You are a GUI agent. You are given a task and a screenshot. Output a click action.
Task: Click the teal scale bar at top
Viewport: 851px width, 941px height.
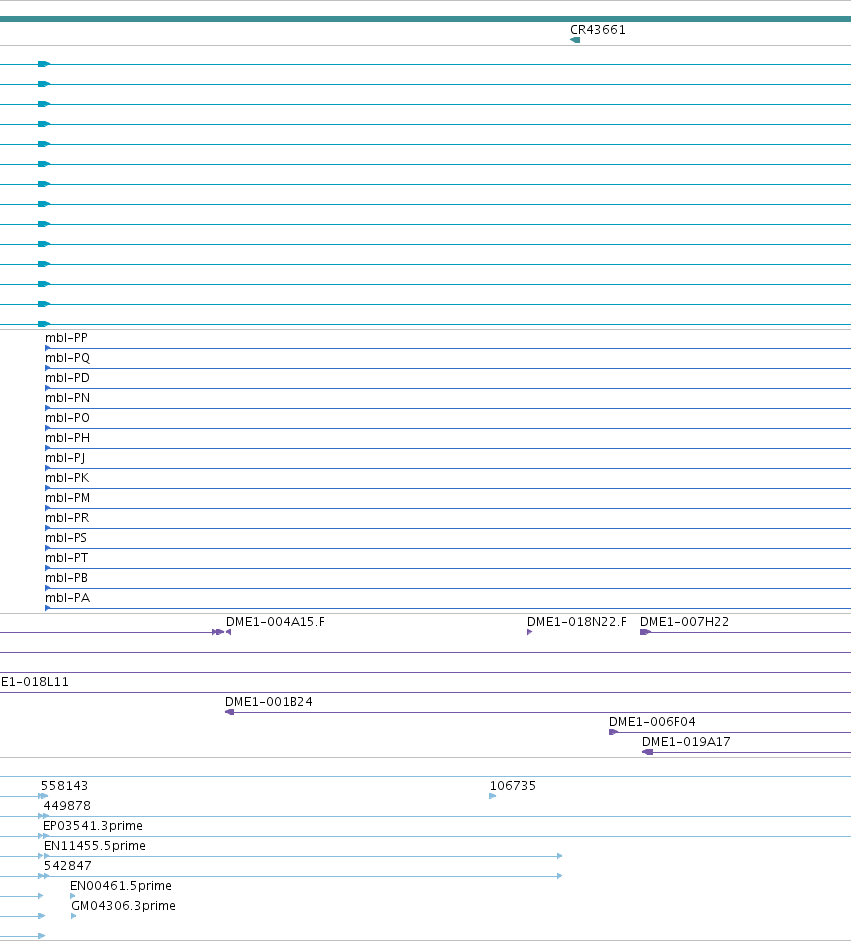(x=426, y=19)
